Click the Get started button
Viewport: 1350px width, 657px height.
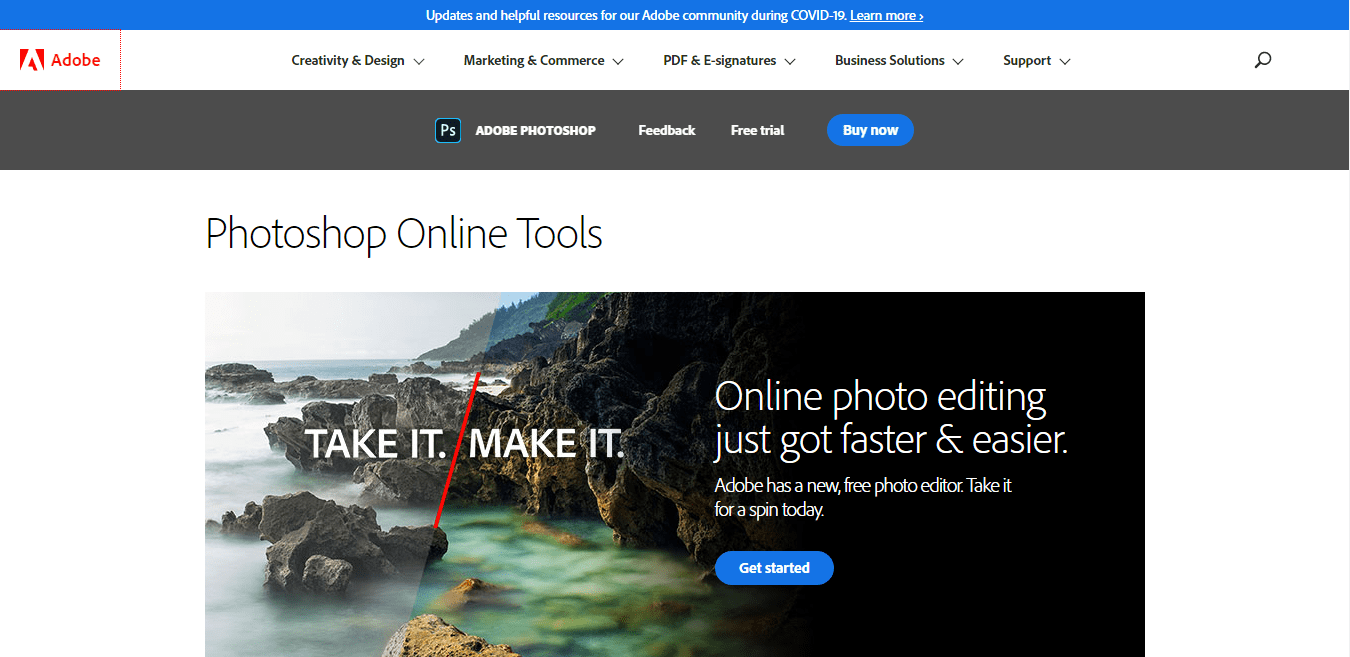click(773, 567)
